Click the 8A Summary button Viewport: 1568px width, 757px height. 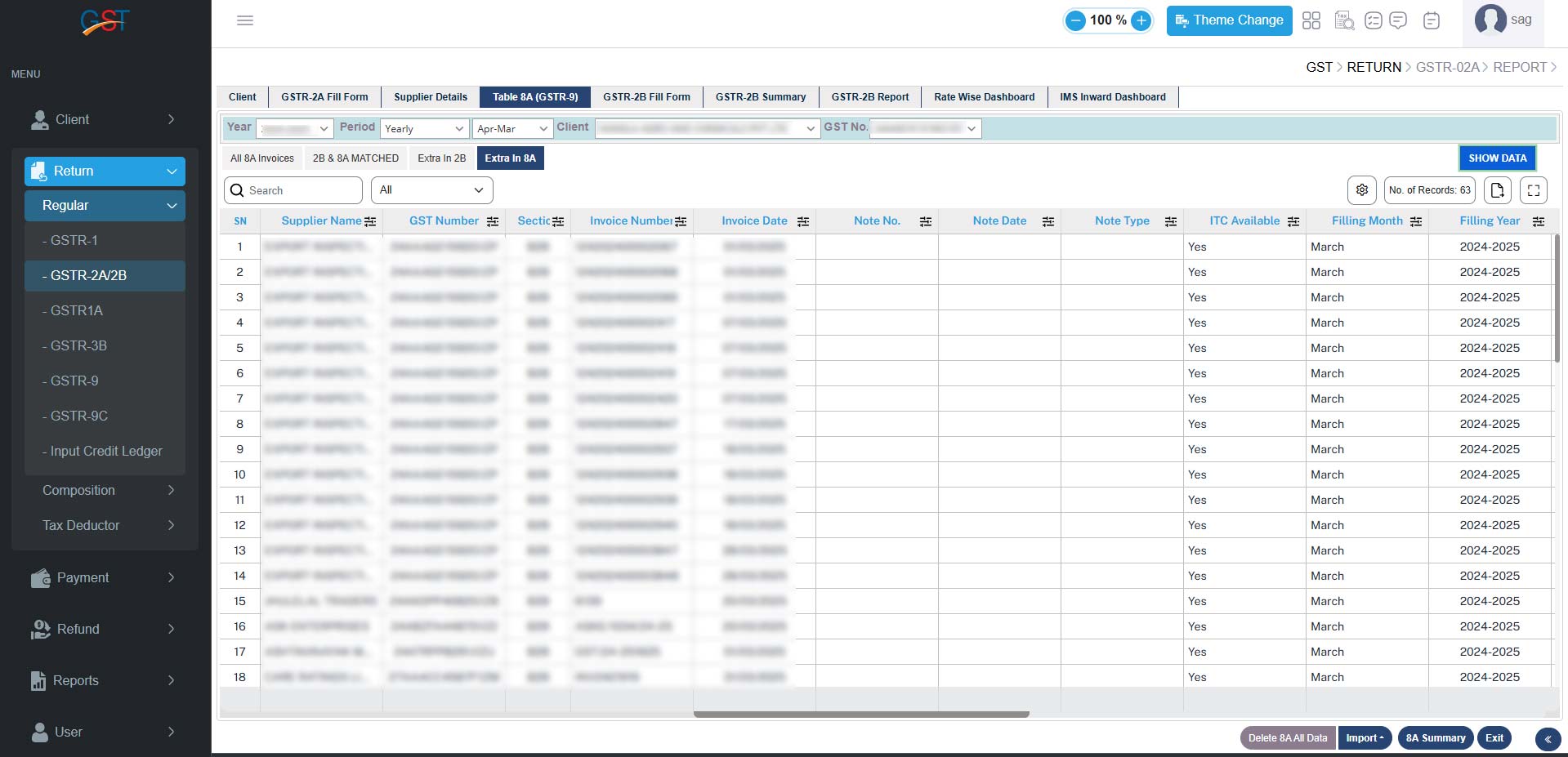[x=1435, y=738]
